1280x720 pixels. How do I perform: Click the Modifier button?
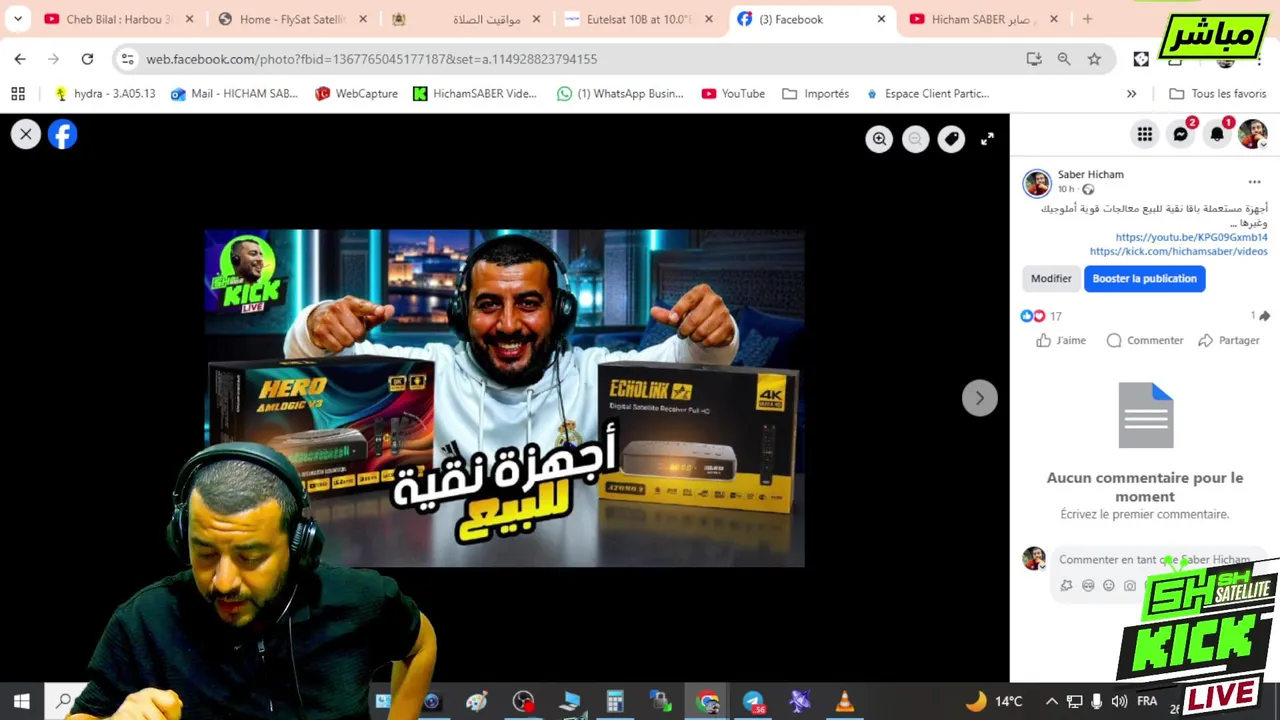click(x=1051, y=279)
